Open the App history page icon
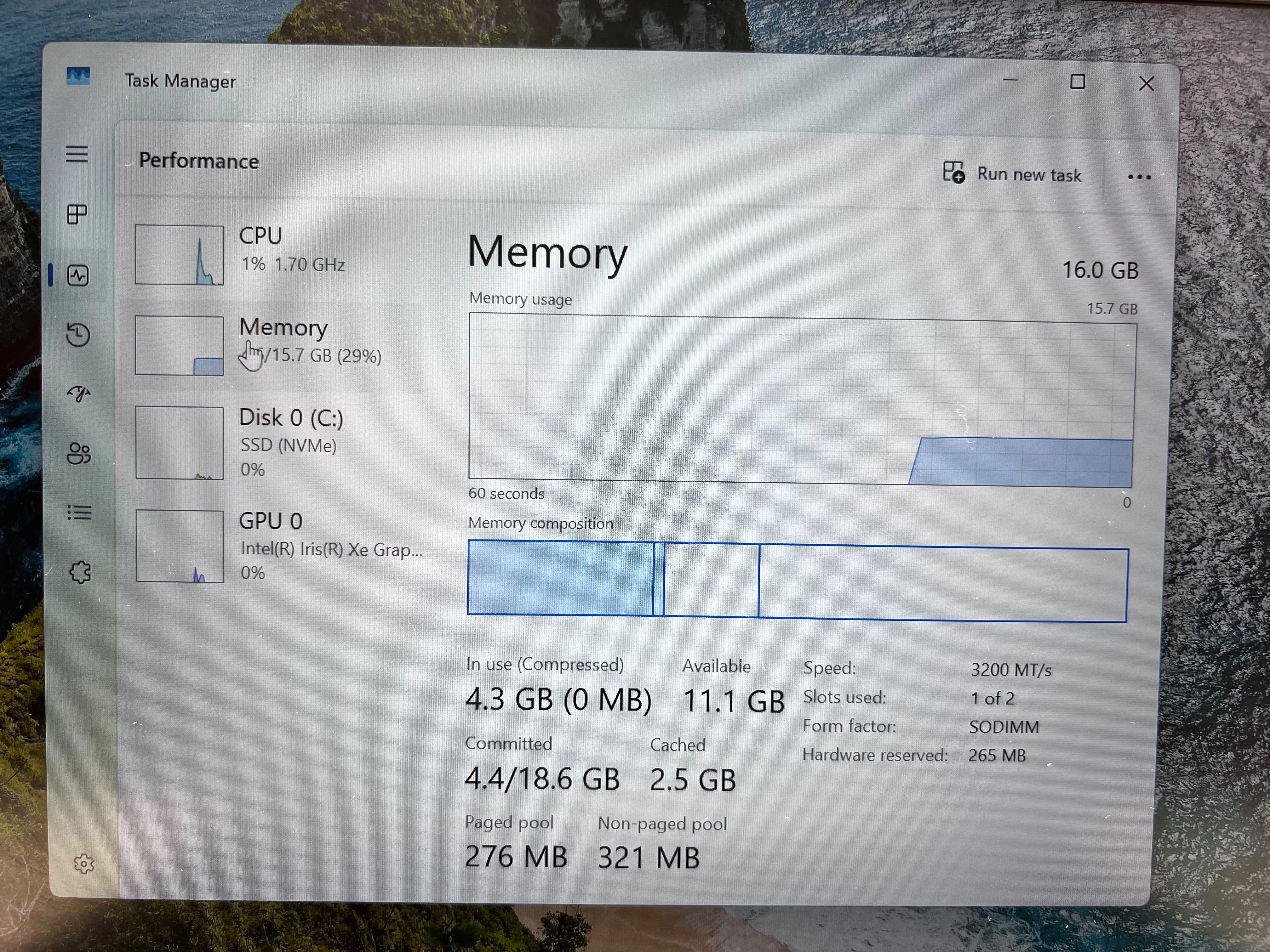The width and height of the screenshot is (1270, 952). tap(78, 335)
